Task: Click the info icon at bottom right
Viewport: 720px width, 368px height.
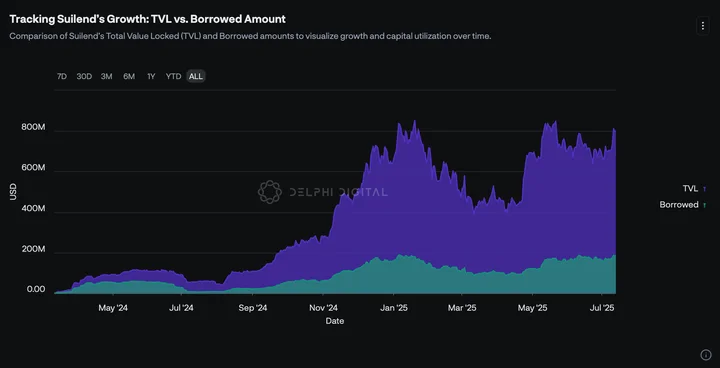Action: [x=705, y=354]
